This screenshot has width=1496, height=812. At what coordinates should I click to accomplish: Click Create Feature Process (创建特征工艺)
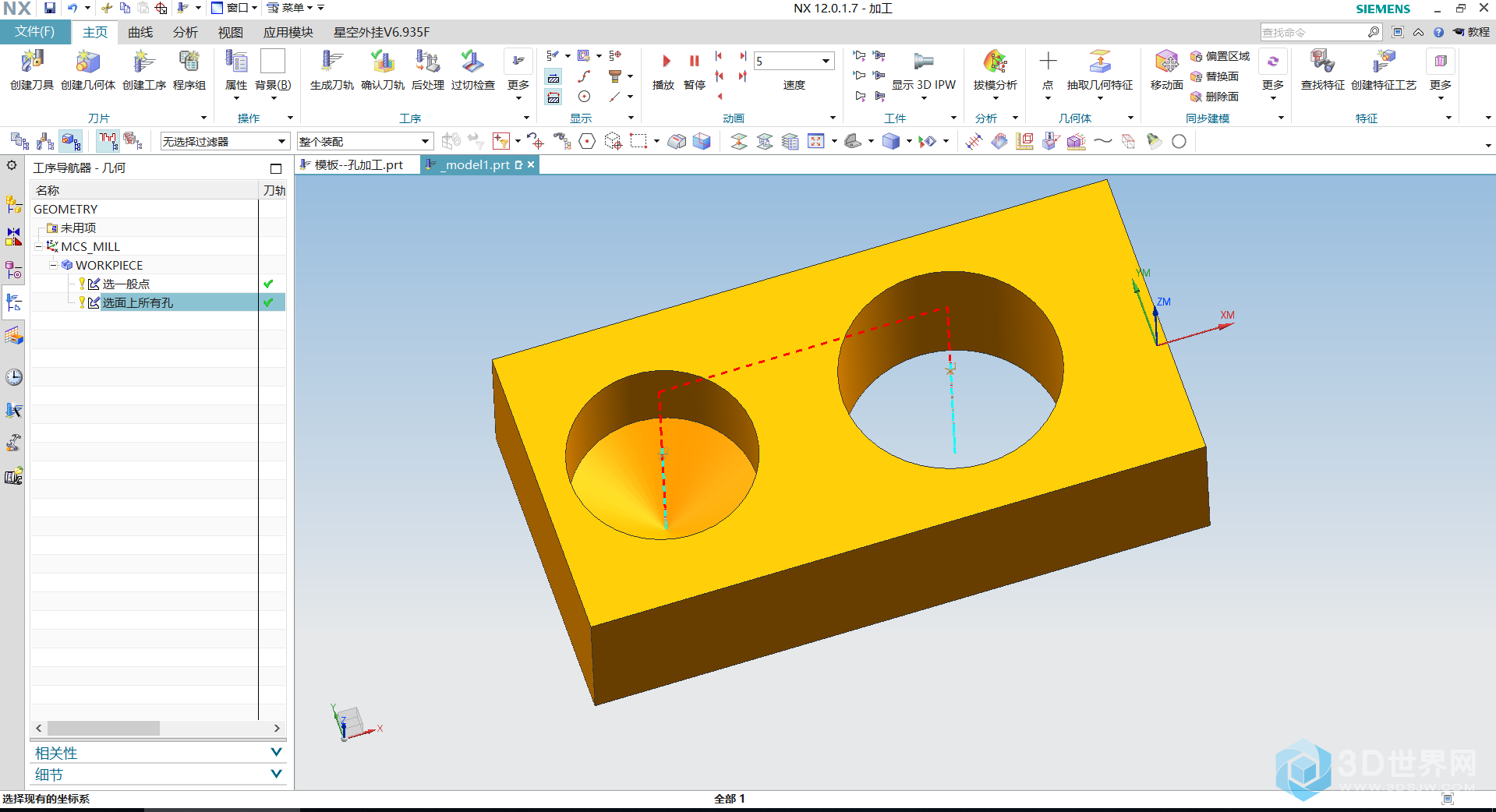click(1384, 69)
